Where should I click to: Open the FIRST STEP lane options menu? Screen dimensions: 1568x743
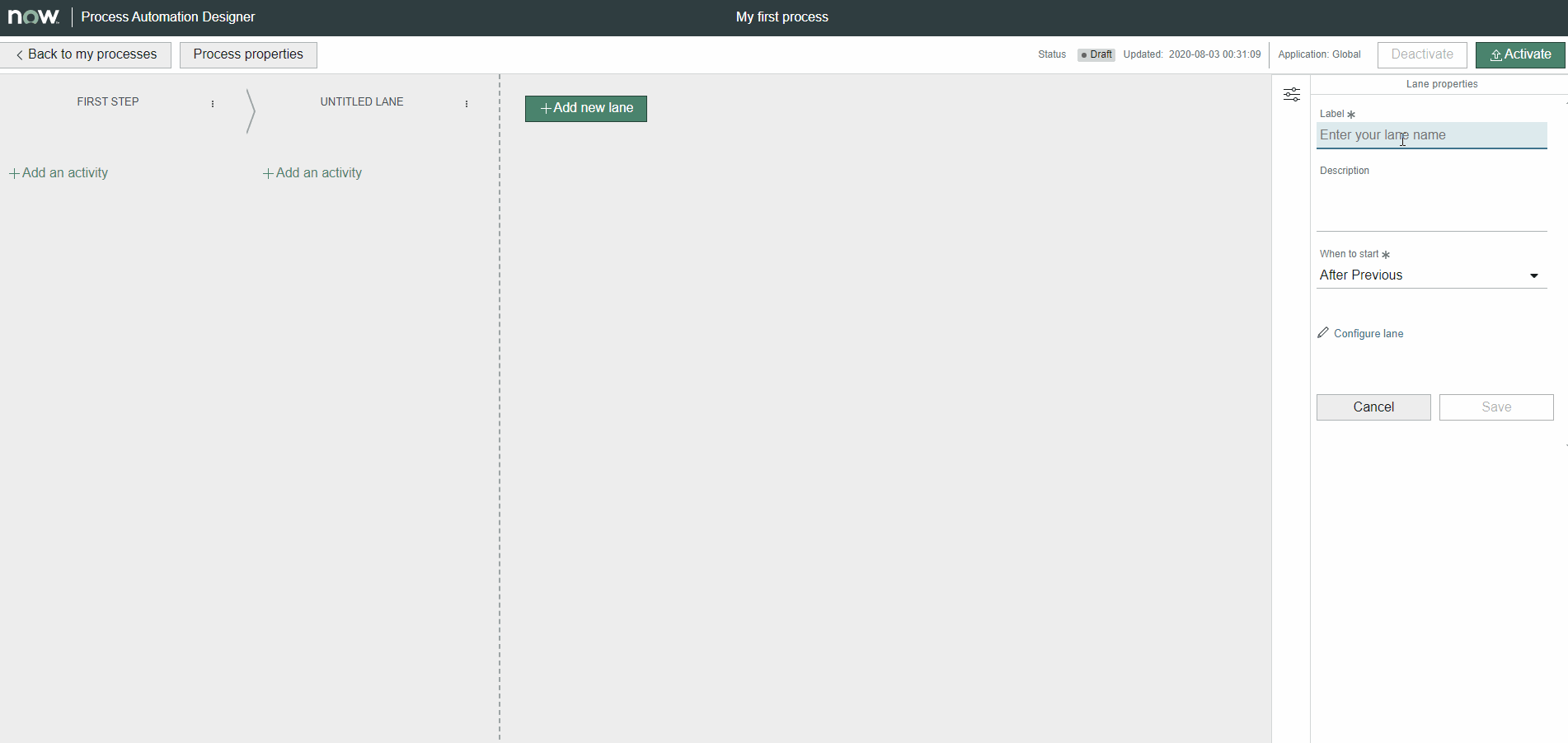pos(213,104)
